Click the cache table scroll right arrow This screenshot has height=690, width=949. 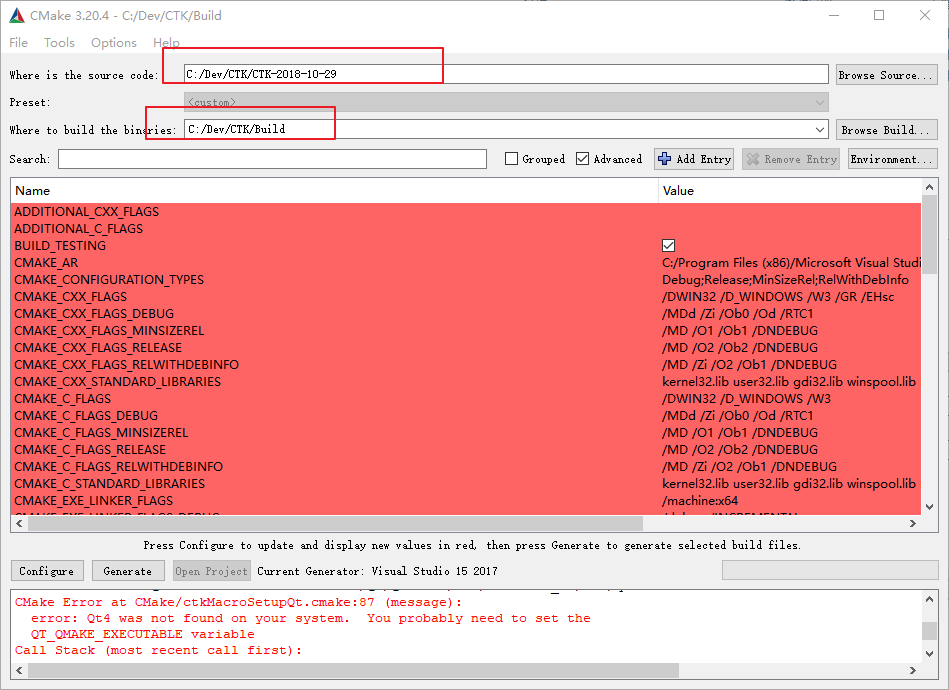pos(913,524)
